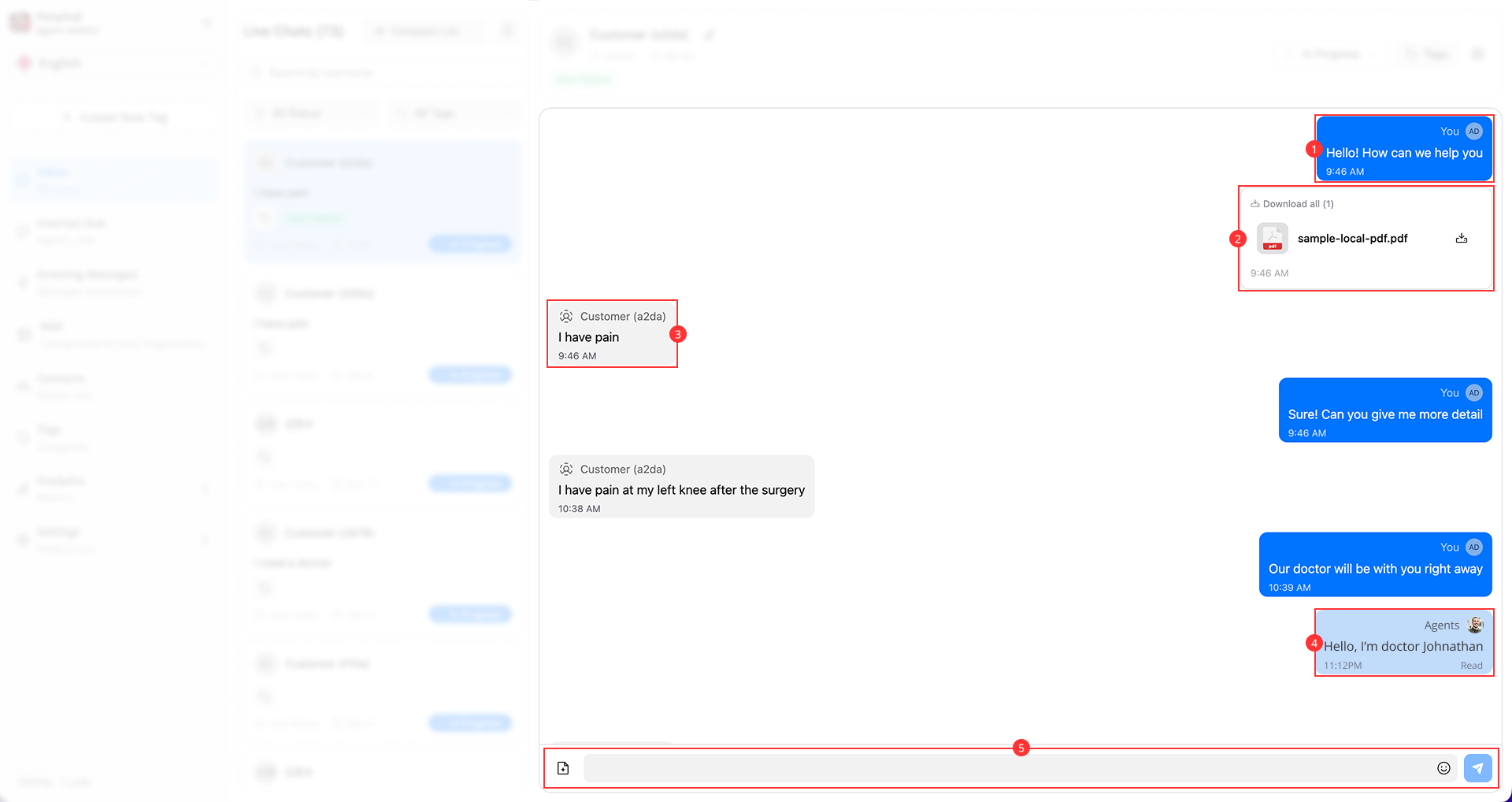Click the agent photo on doctor Johnathan message
Screen dimensions: 1512x802
click(x=1475, y=625)
